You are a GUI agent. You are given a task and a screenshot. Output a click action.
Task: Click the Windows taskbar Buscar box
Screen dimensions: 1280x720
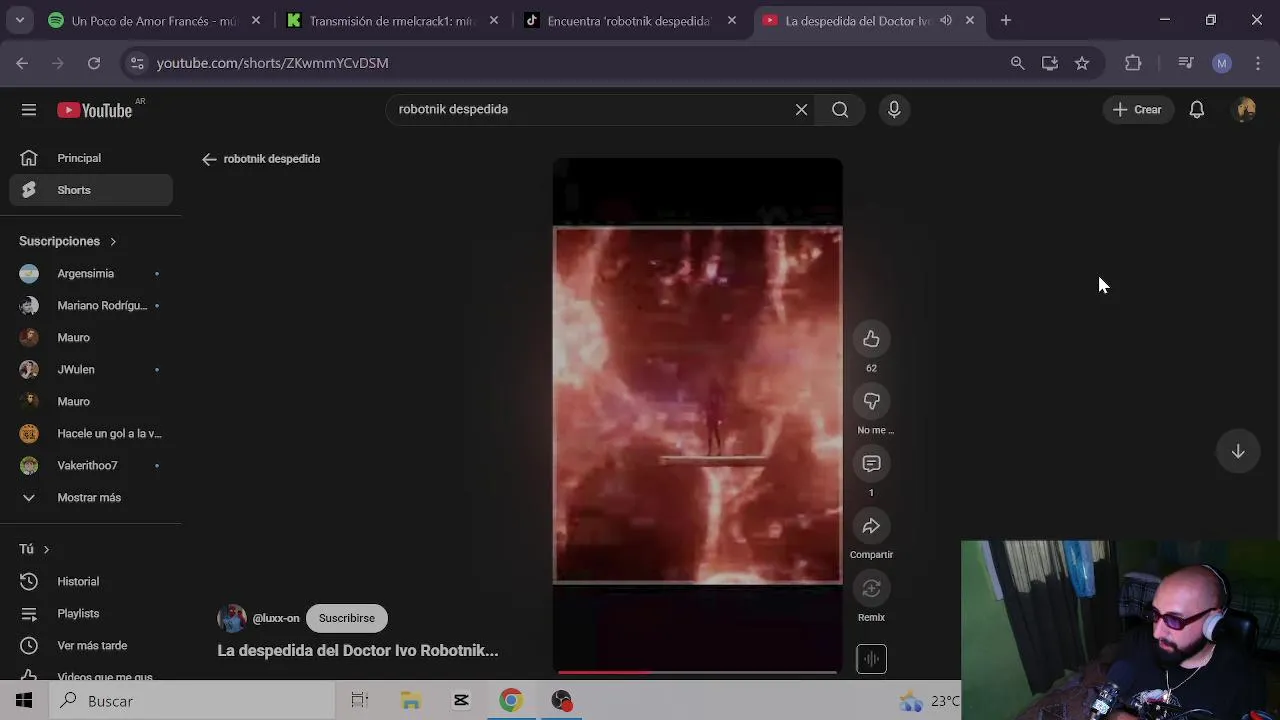(x=191, y=701)
